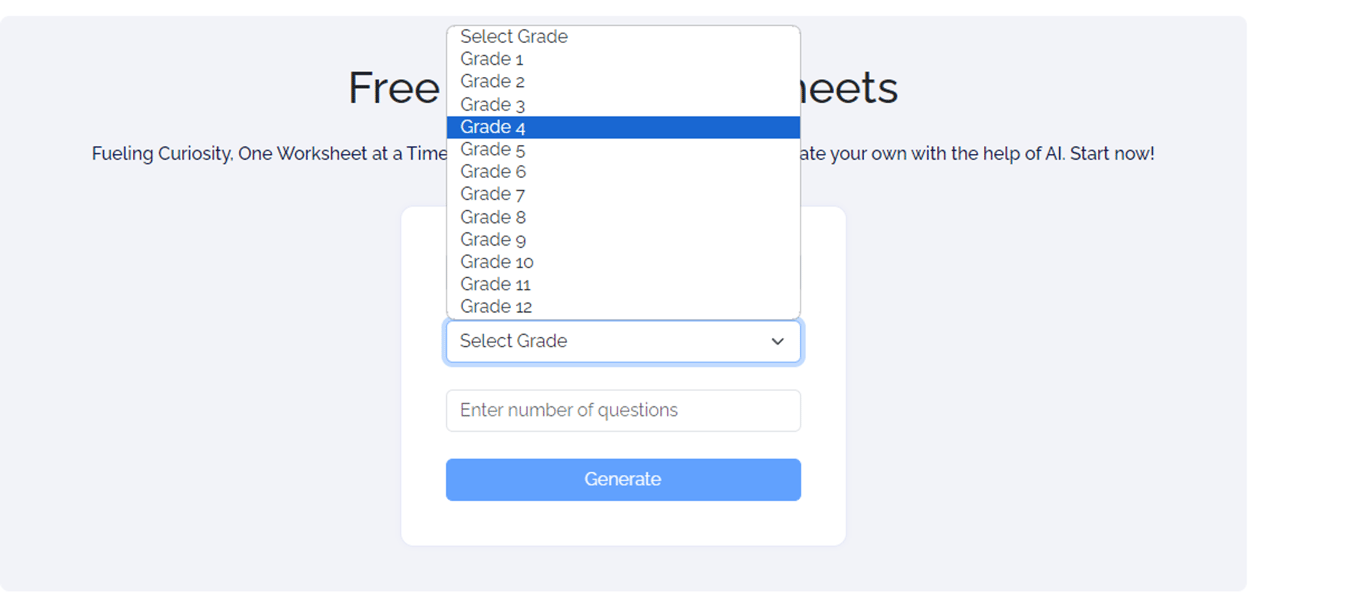Click the grade dropdown chevron arrow
Viewport: 1366px width, 598px height.
[777, 341]
